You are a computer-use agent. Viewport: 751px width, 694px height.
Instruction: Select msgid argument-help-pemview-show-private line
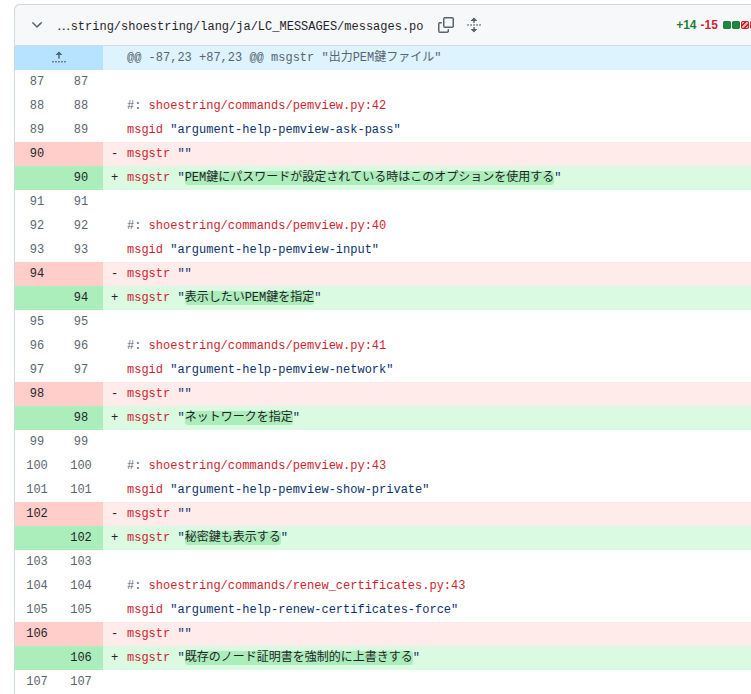tap(278, 489)
